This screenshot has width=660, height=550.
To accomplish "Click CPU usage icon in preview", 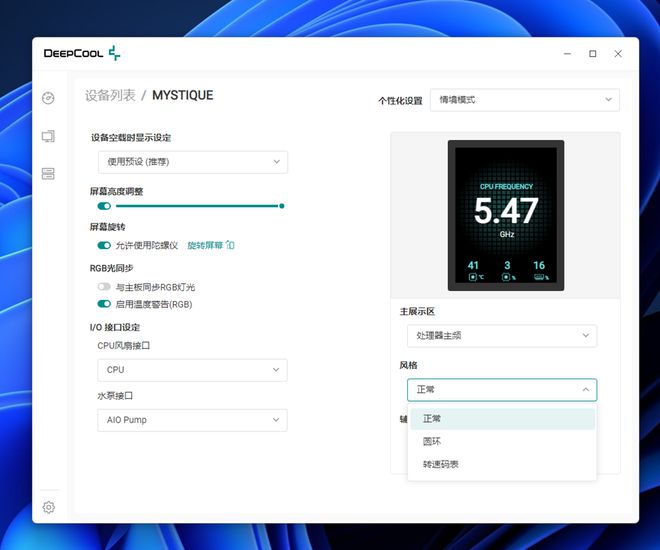I will pos(508,277).
